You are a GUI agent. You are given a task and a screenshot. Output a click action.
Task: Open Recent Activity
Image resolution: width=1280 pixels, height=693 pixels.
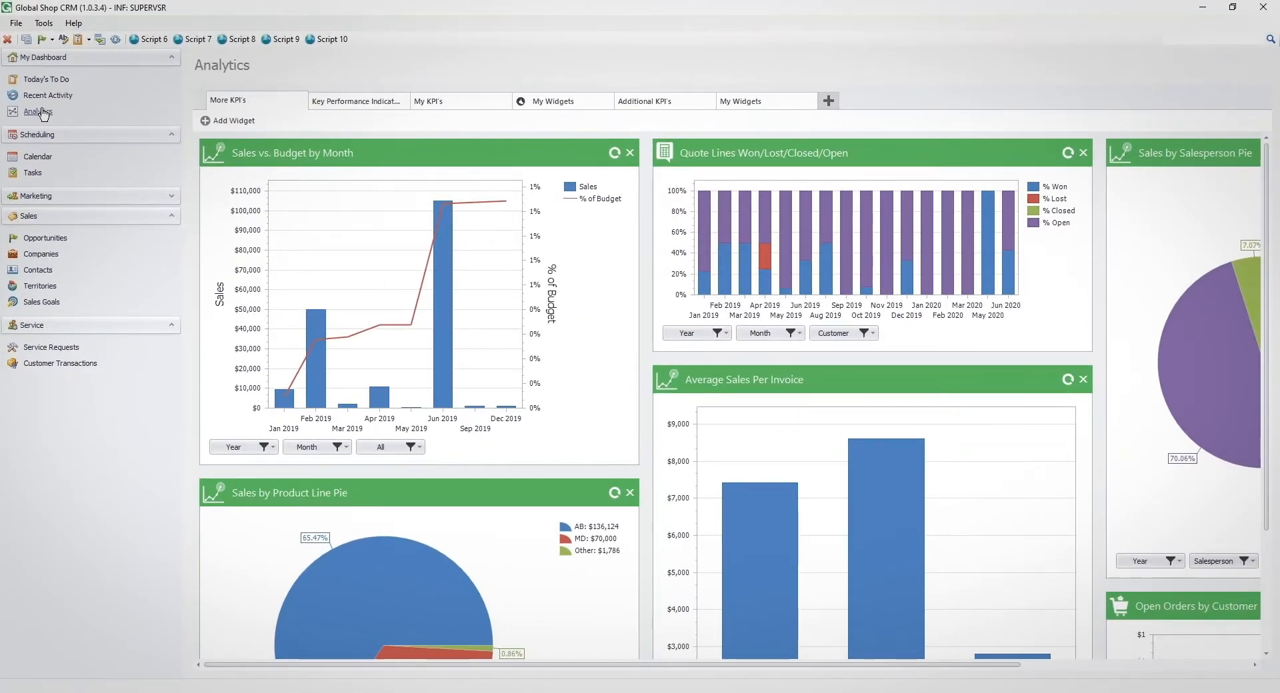point(48,95)
